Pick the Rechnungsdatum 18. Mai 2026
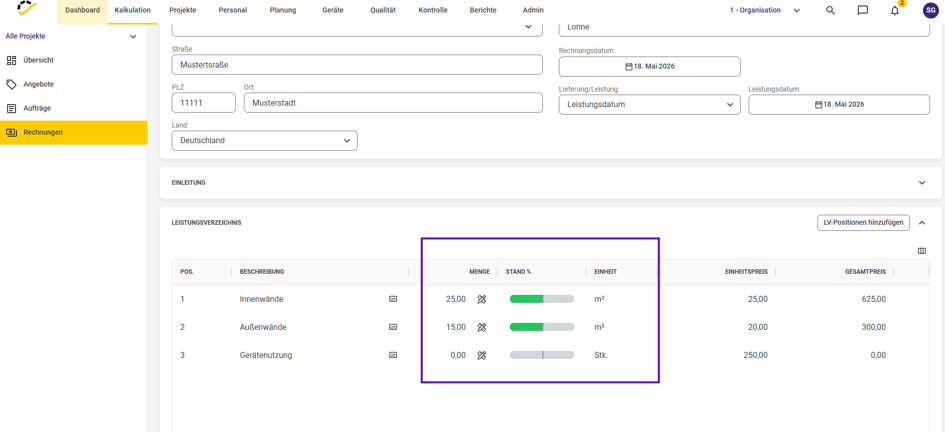The image size is (945, 432). (650, 66)
